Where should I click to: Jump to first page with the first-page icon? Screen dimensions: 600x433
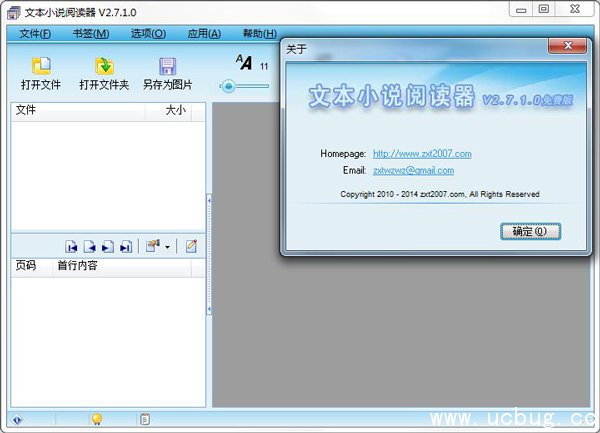tap(71, 246)
